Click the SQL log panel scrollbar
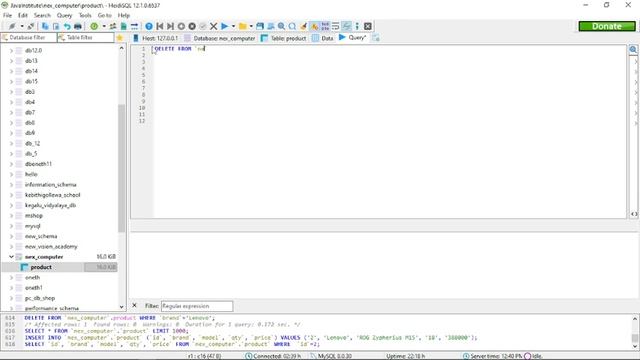 point(635,338)
